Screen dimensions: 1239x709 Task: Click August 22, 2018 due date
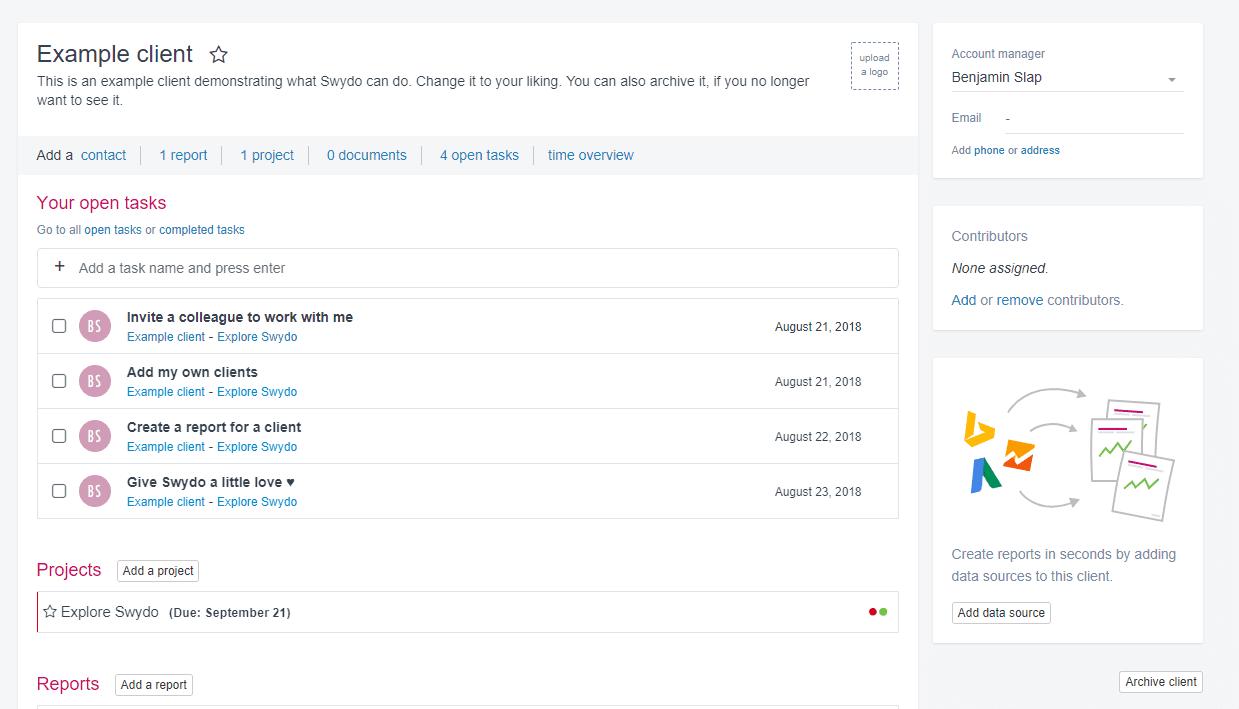818,437
